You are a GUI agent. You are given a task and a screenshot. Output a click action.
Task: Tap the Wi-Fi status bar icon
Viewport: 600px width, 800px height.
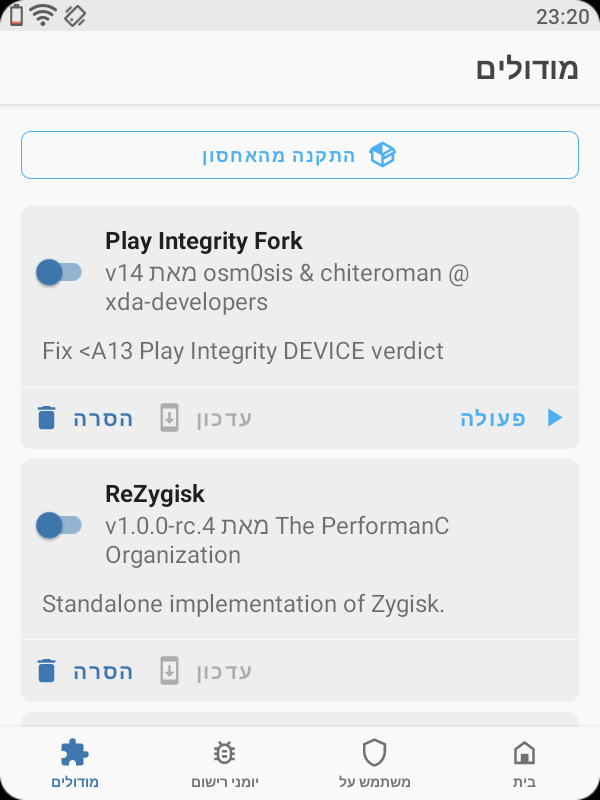(41, 15)
